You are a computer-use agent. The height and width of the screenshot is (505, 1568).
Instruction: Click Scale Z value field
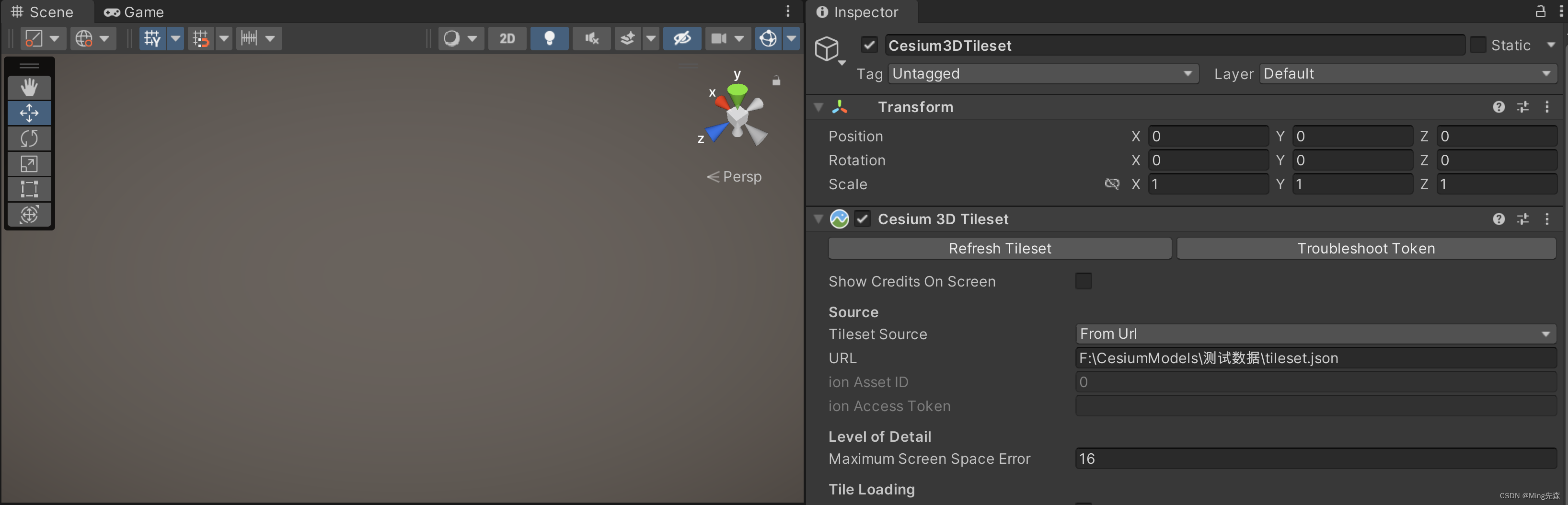pos(1496,184)
